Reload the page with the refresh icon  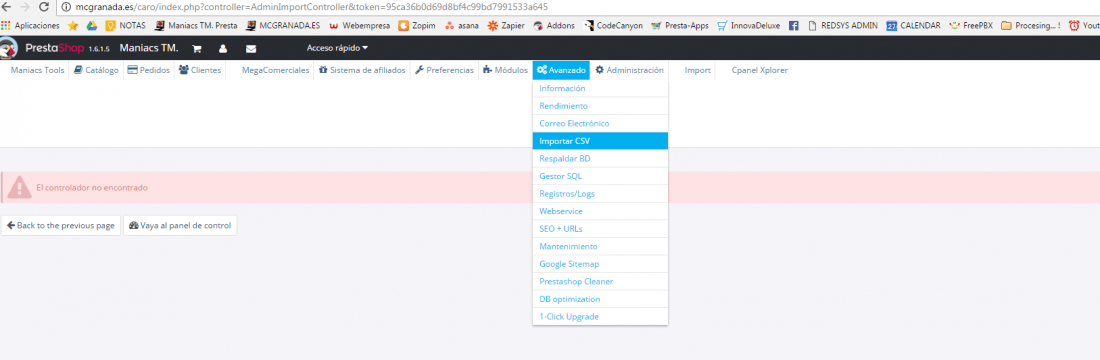pos(44,7)
